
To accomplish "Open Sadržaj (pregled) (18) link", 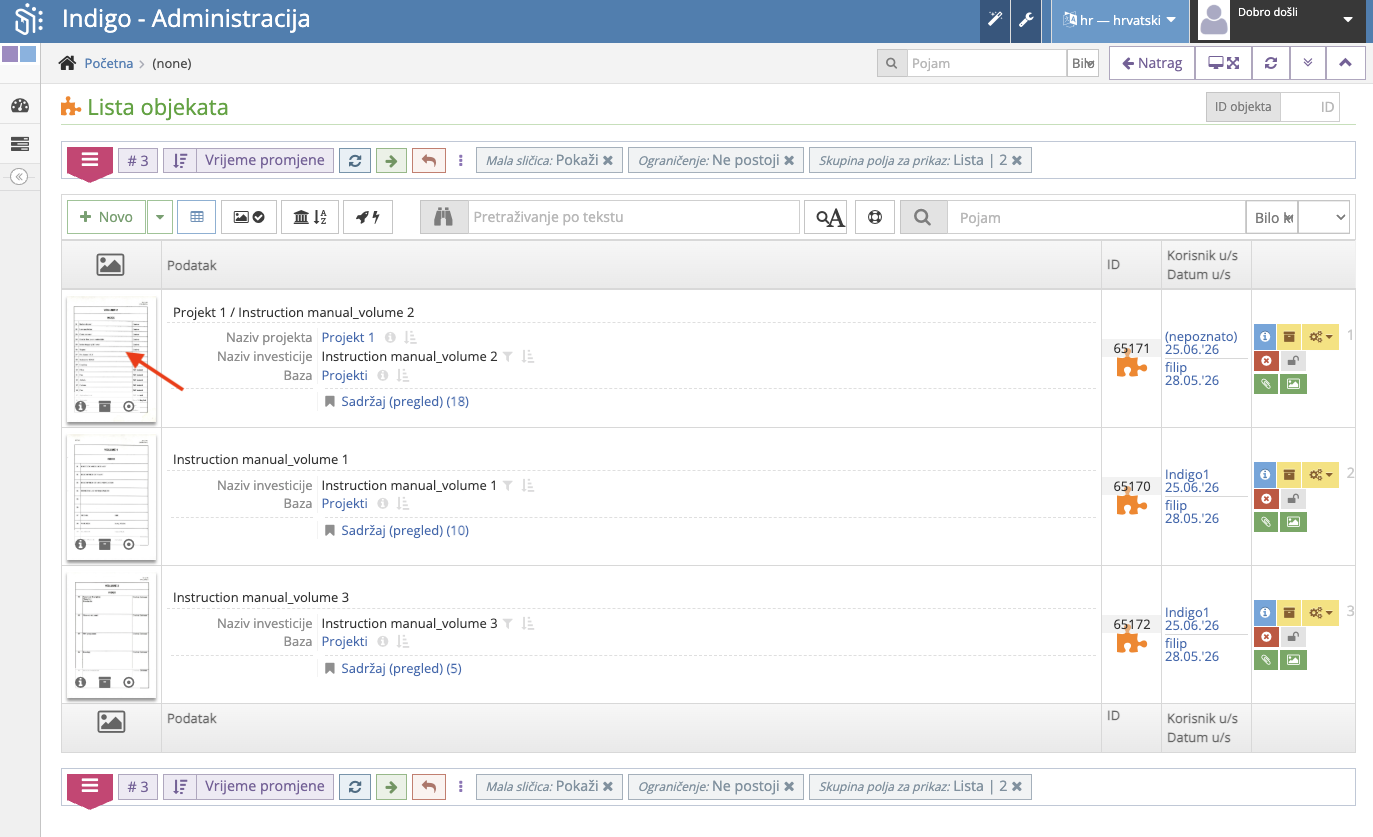I will (x=405, y=401).
